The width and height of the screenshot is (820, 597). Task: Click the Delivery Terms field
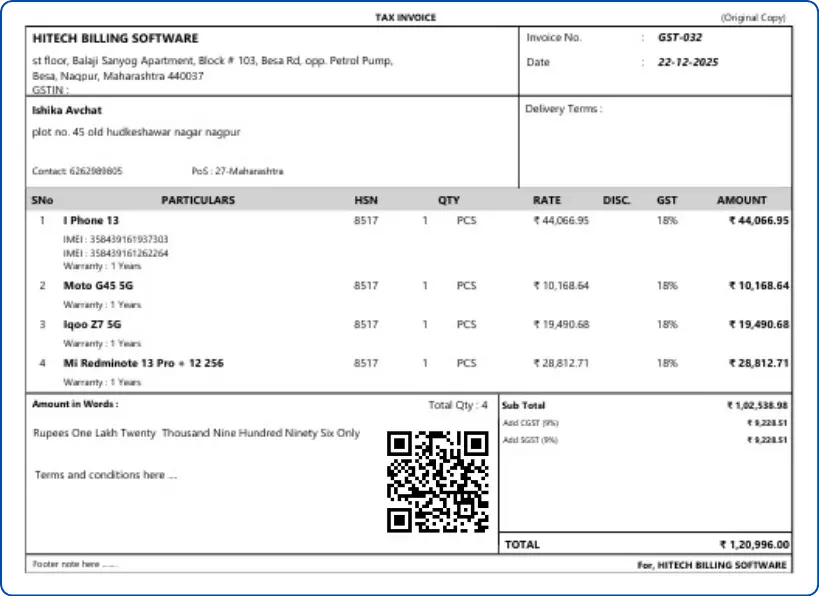(x=563, y=109)
